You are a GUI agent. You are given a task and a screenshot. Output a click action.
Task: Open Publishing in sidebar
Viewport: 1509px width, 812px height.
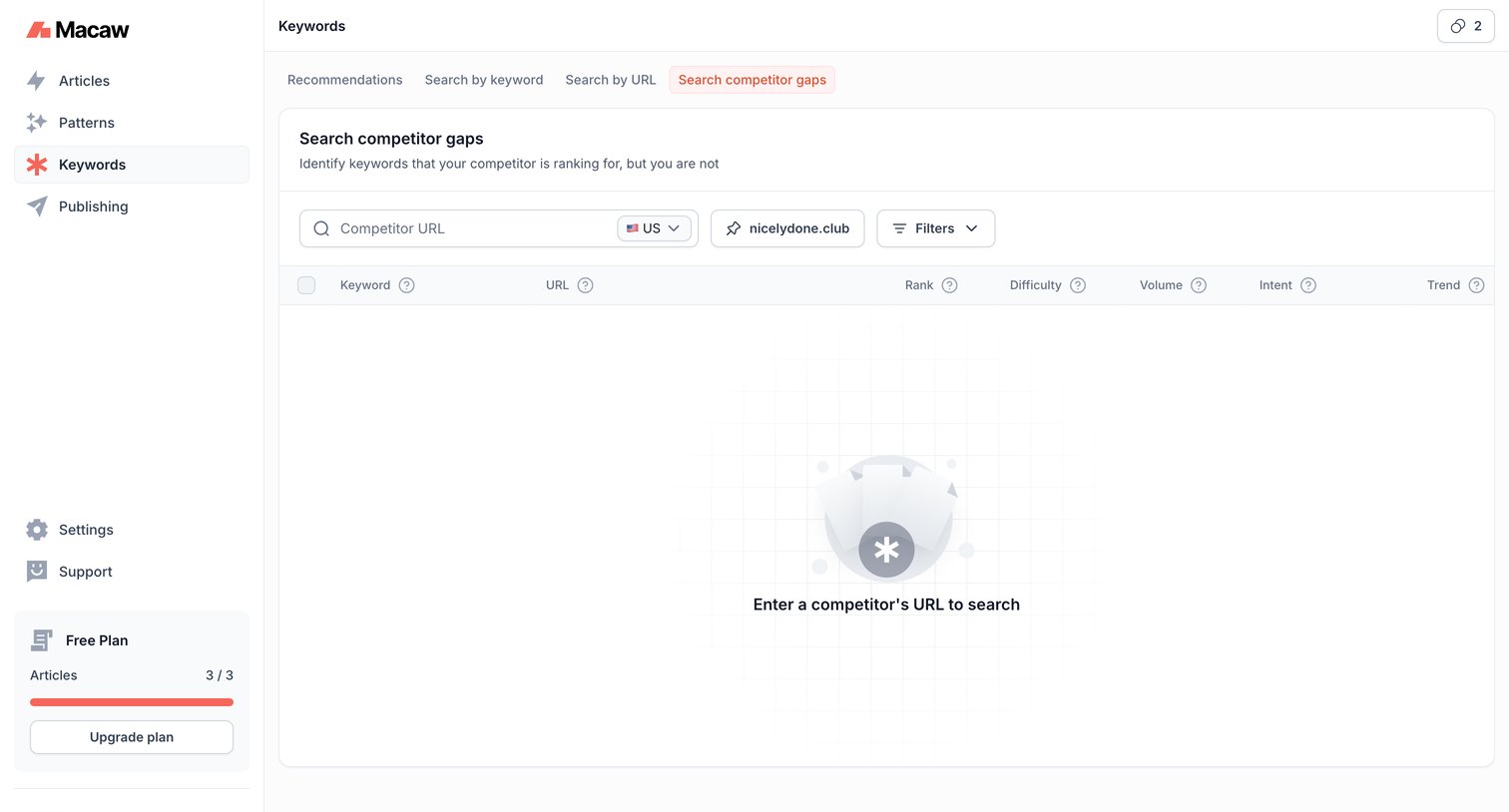point(132,206)
